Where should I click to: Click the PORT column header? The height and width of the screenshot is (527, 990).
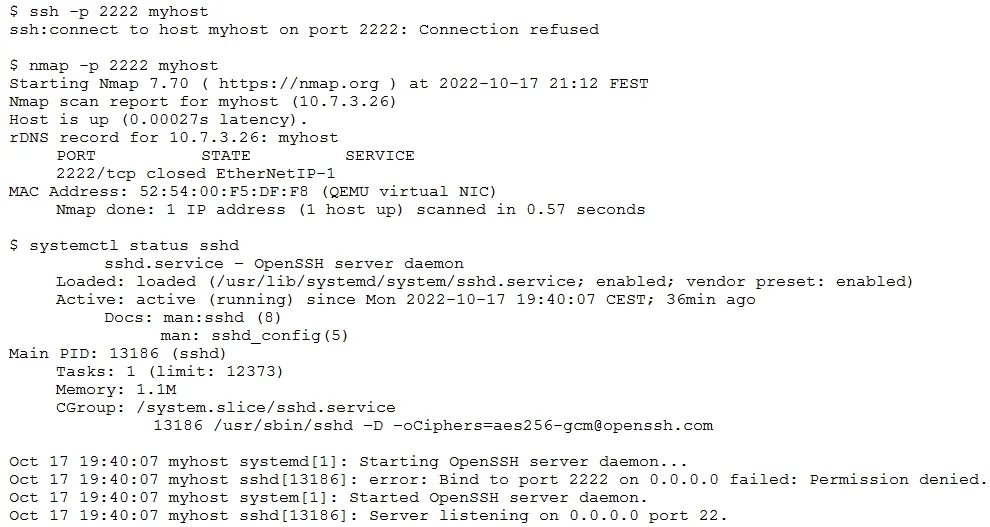(x=76, y=156)
